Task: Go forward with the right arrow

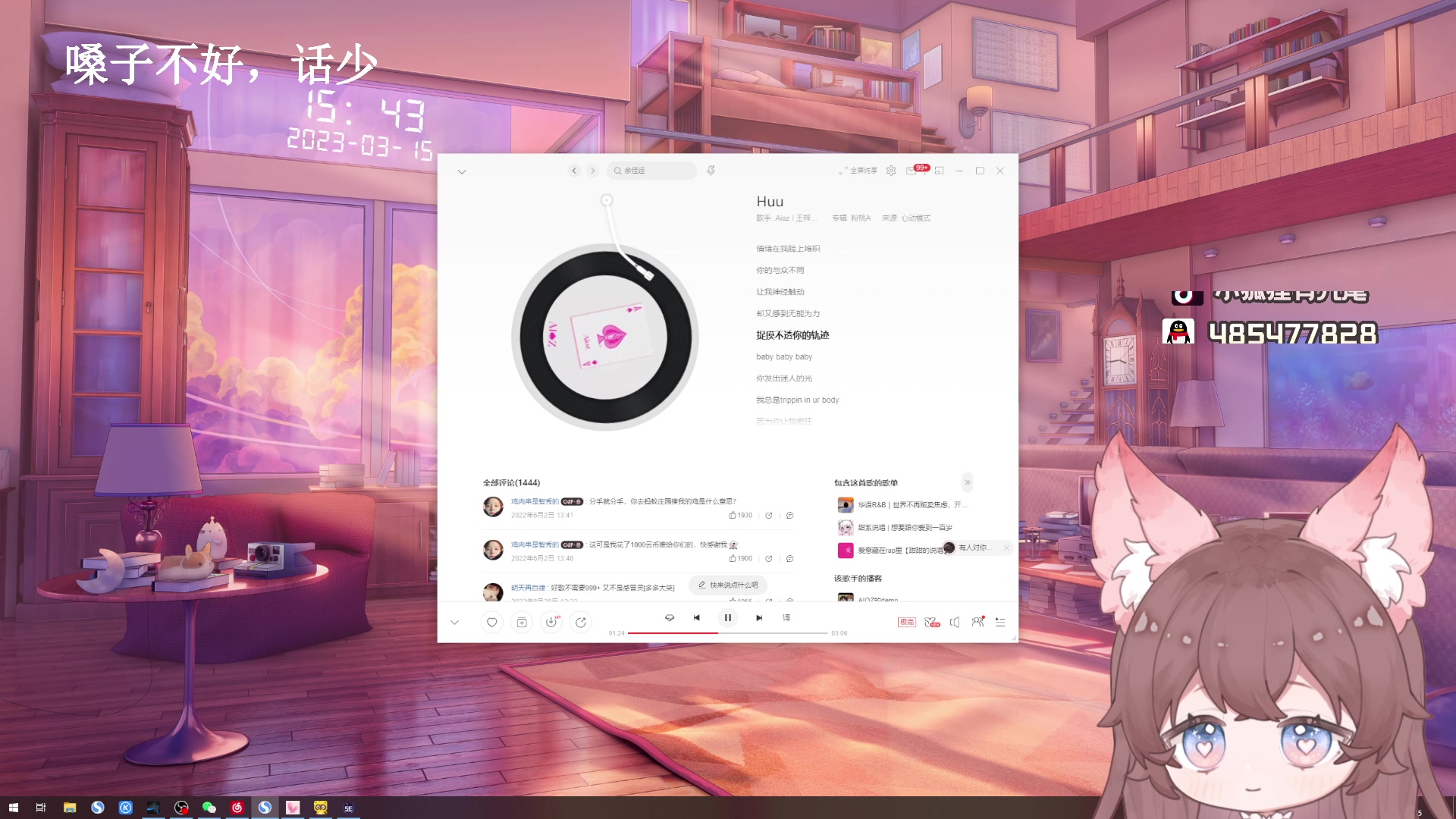Action: [x=593, y=171]
